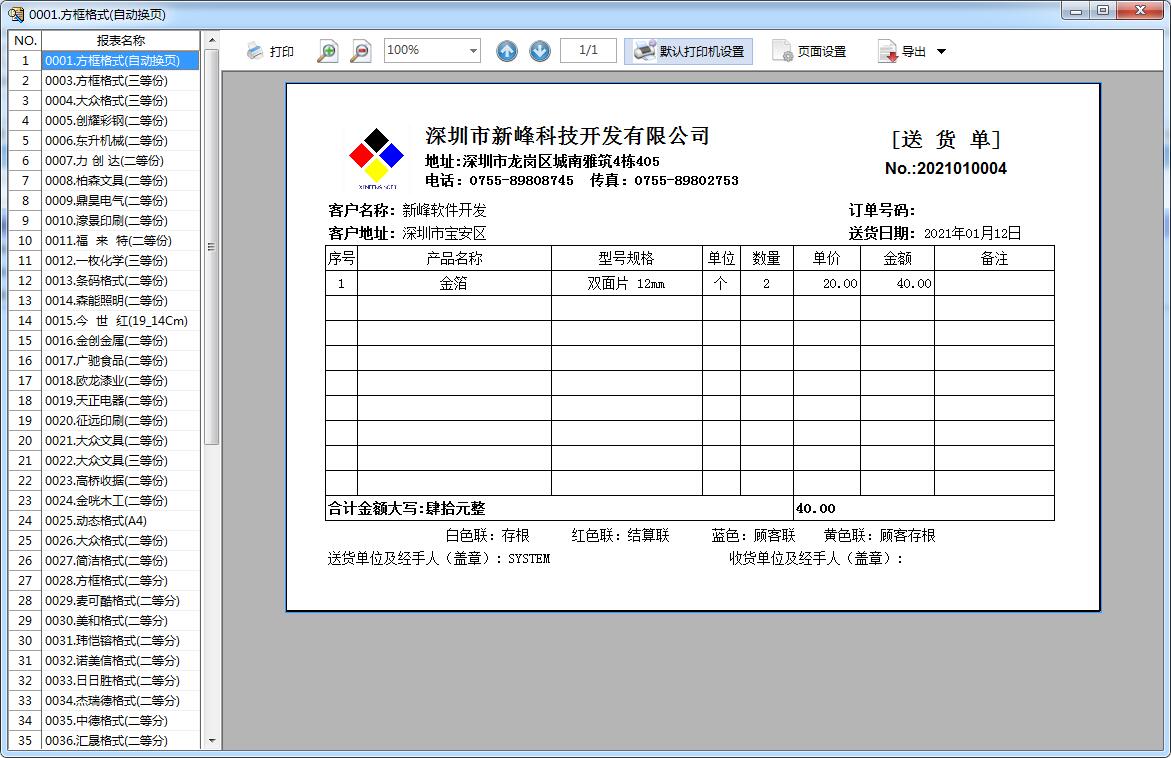Go to next page with down arrow
1171x758 pixels.
point(540,51)
